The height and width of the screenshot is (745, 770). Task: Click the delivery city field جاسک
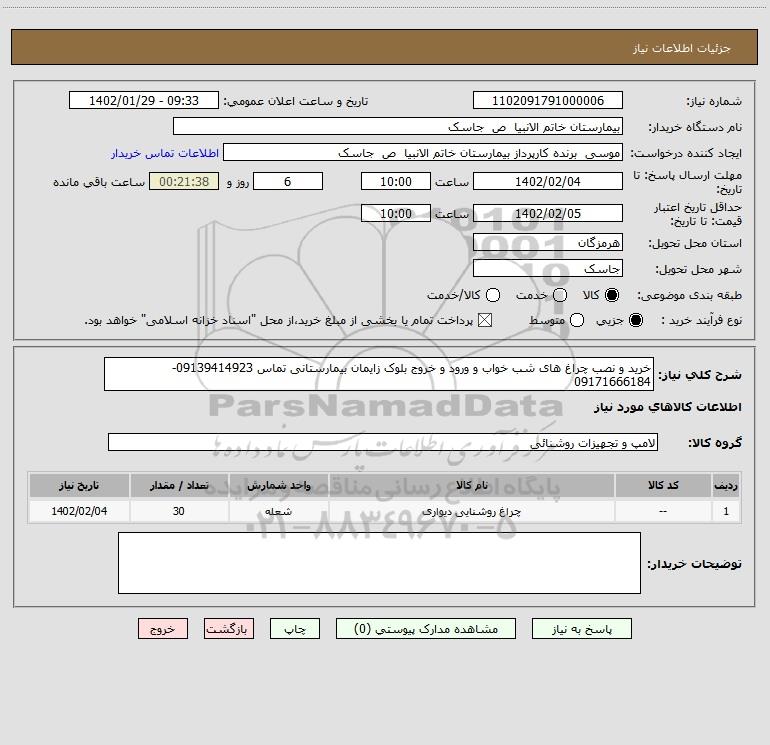point(548,268)
